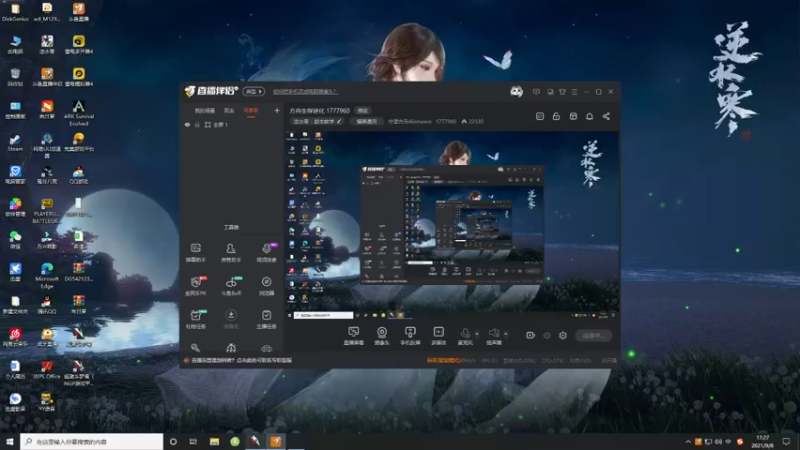Open stream settings gear icon
This screenshot has height=450, width=800.
pos(563,335)
